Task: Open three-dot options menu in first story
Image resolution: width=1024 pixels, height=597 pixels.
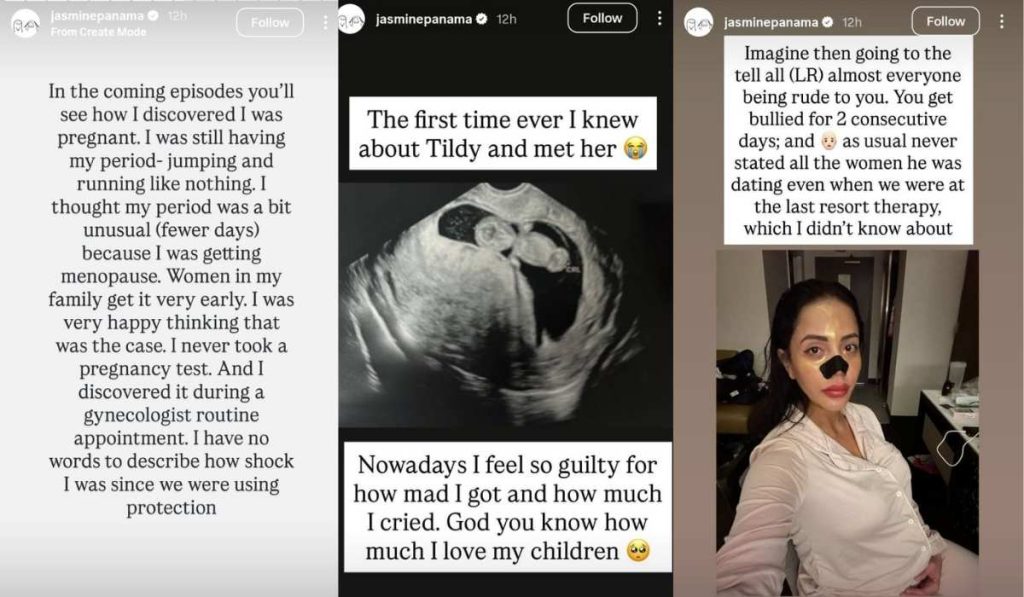Action: coord(325,22)
